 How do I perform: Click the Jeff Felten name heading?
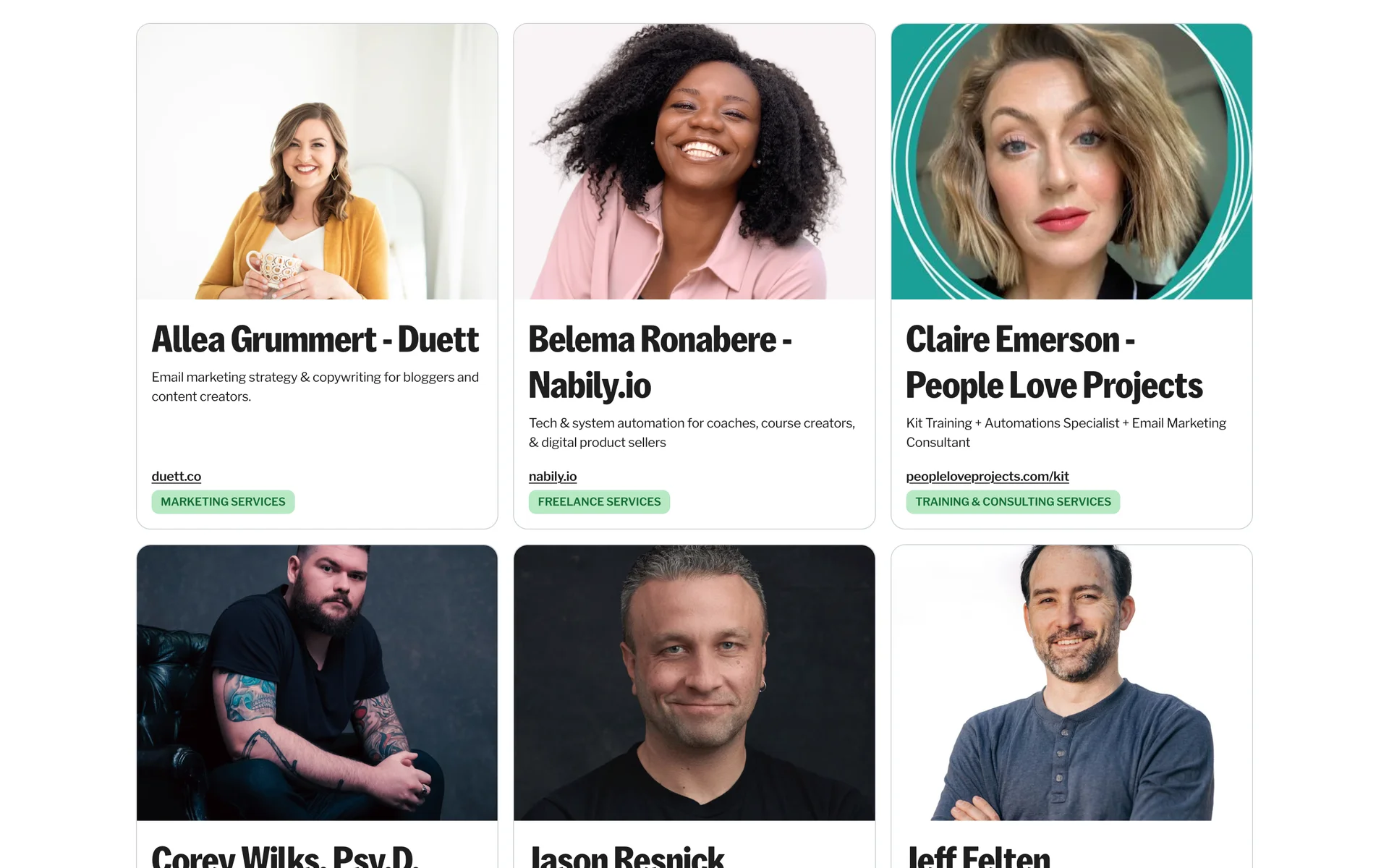[x=978, y=856]
